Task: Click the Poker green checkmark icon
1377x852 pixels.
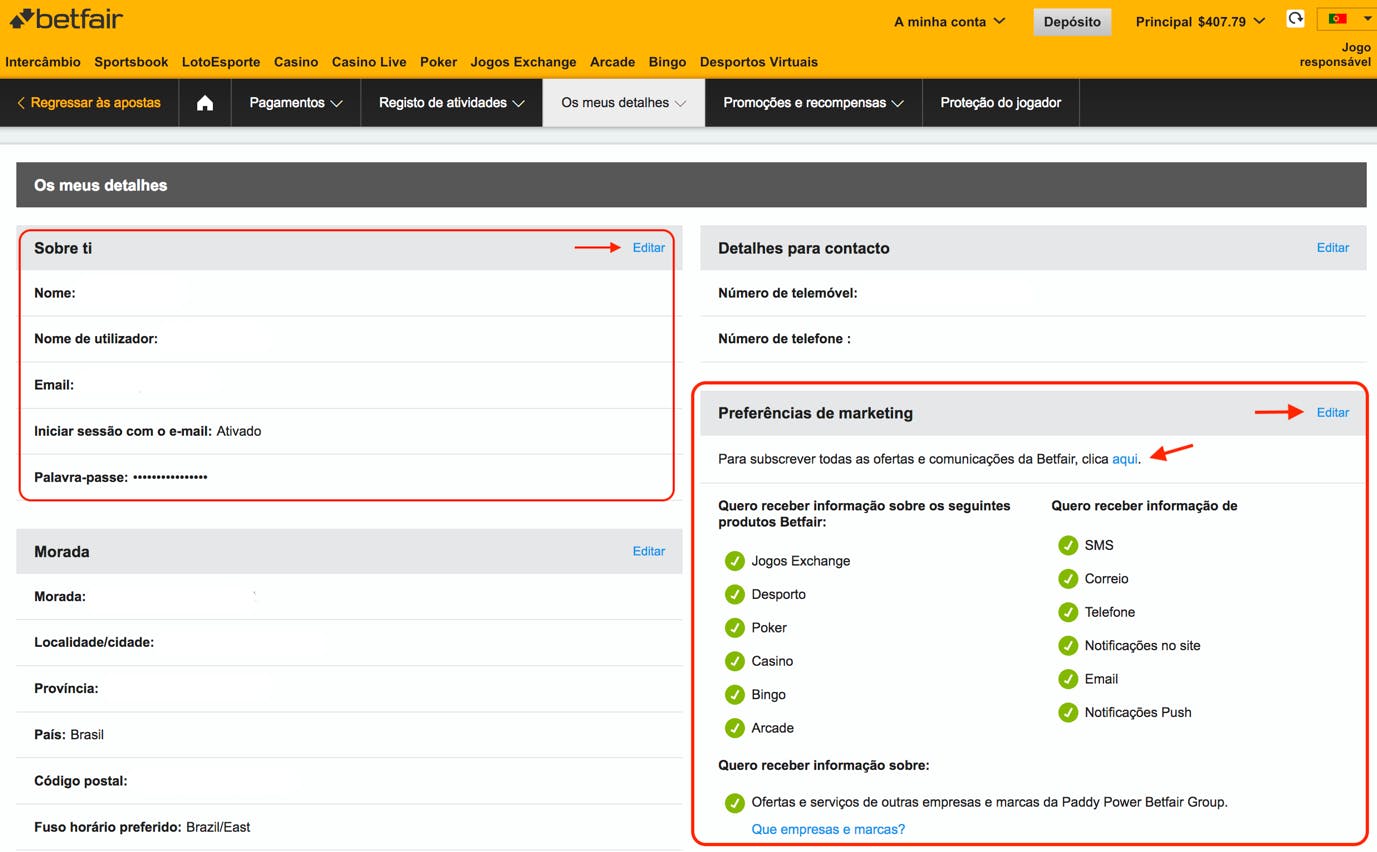Action: pos(735,628)
